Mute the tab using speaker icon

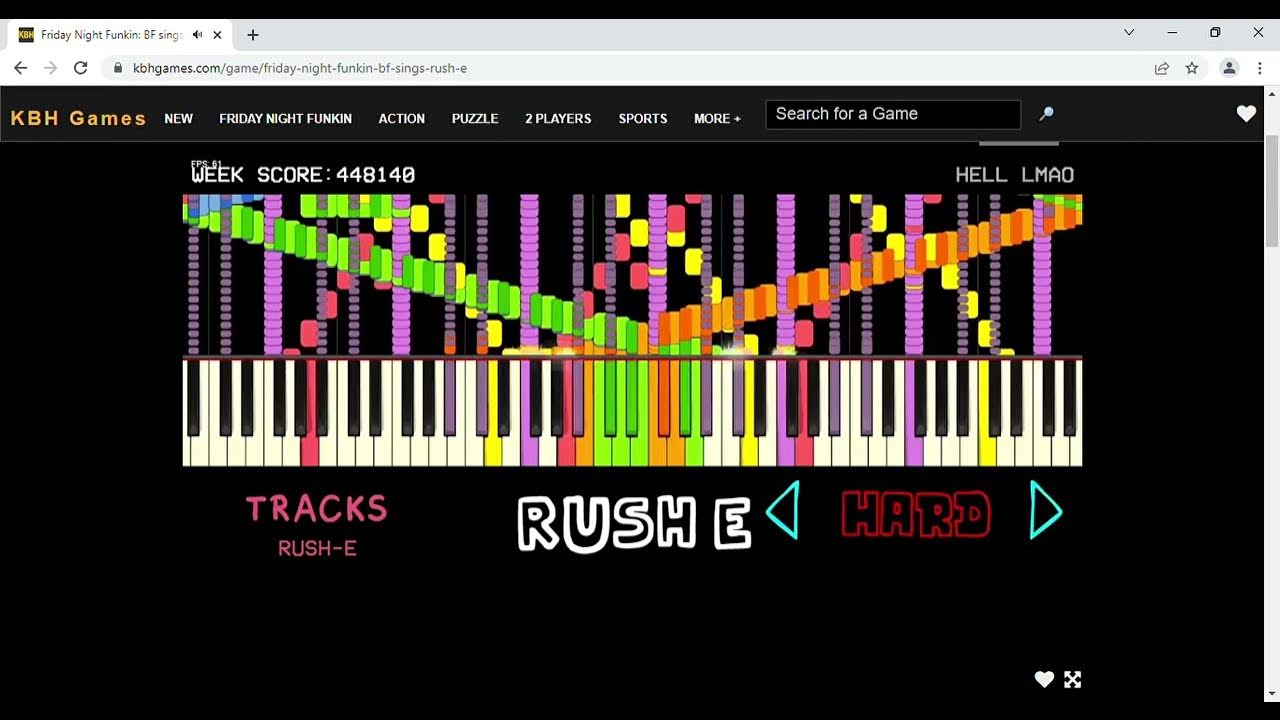(x=197, y=34)
